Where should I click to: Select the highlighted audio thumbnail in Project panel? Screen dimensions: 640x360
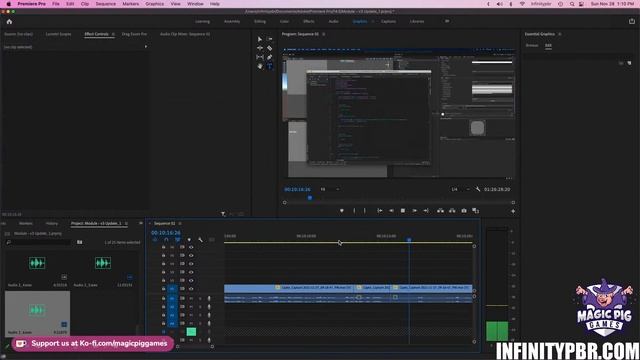[37, 310]
